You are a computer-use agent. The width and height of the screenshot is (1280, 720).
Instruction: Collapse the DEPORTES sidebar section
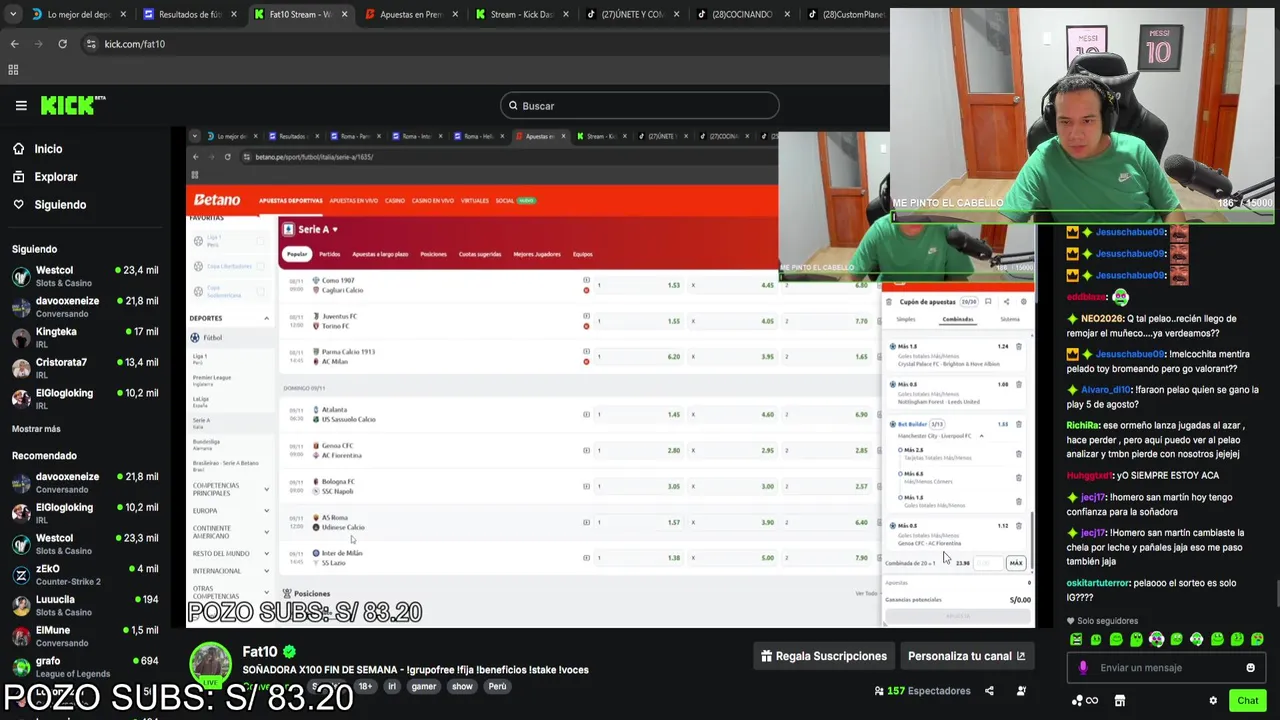(266, 318)
